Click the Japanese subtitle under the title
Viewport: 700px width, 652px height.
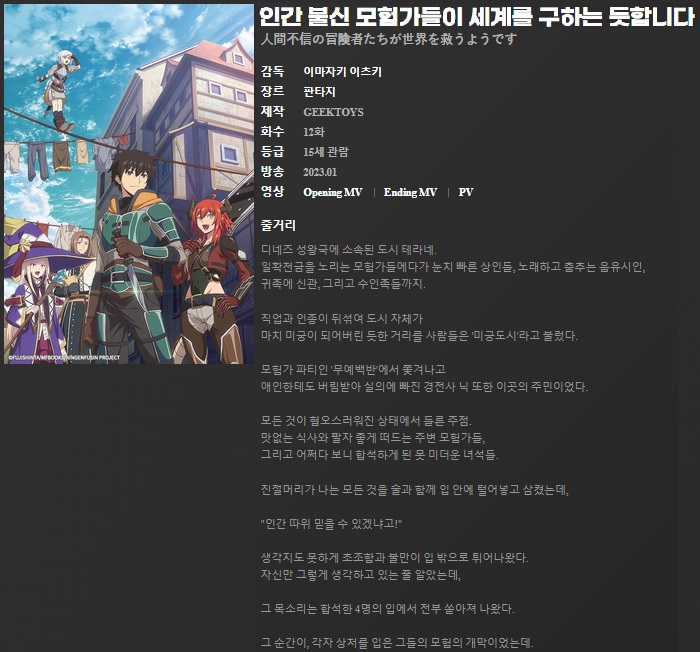pyautogui.click(x=387, y=40)
